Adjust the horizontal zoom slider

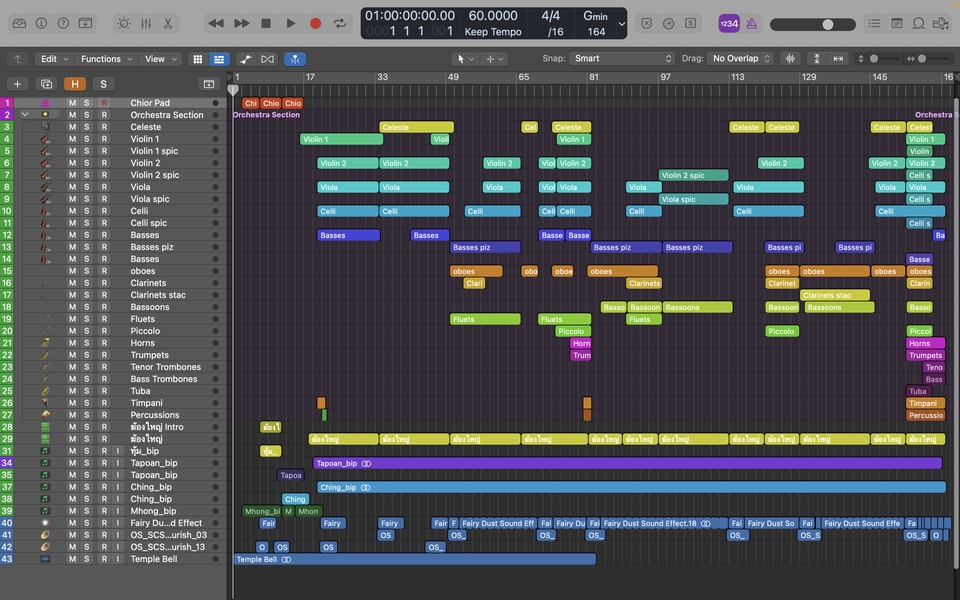(929, 59)
